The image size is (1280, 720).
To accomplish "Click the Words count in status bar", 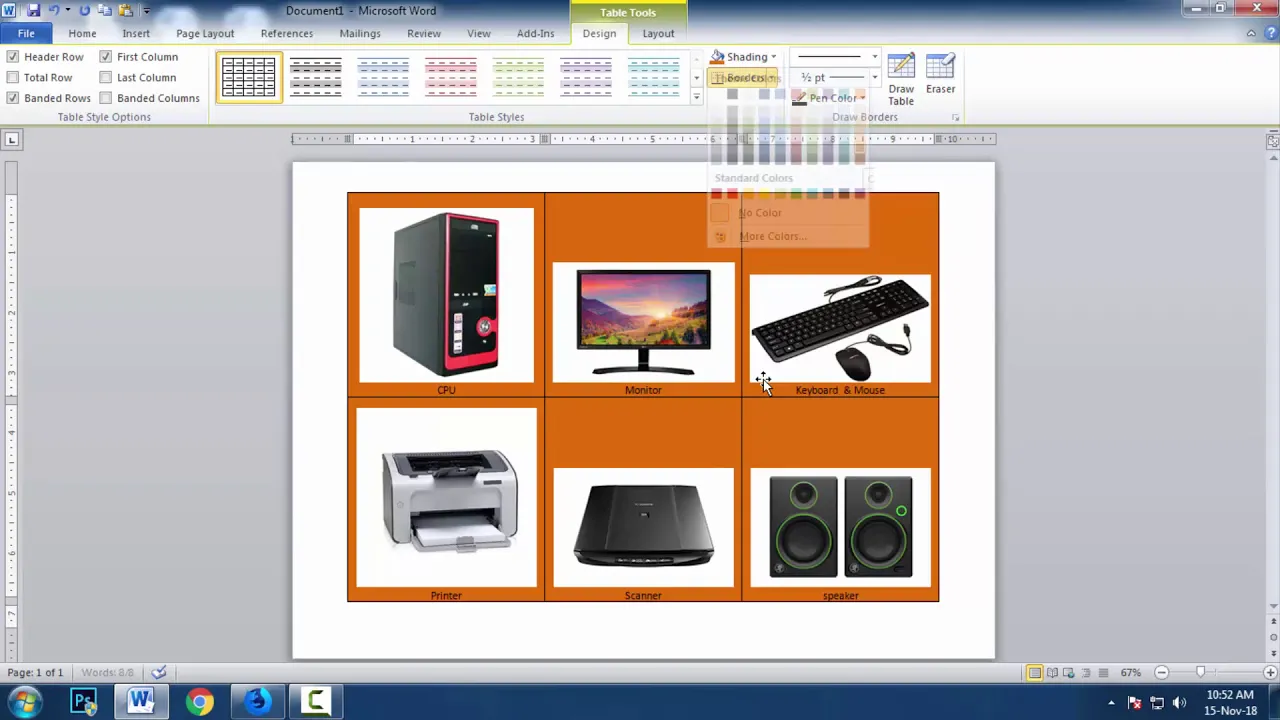I will pos(107,673).
